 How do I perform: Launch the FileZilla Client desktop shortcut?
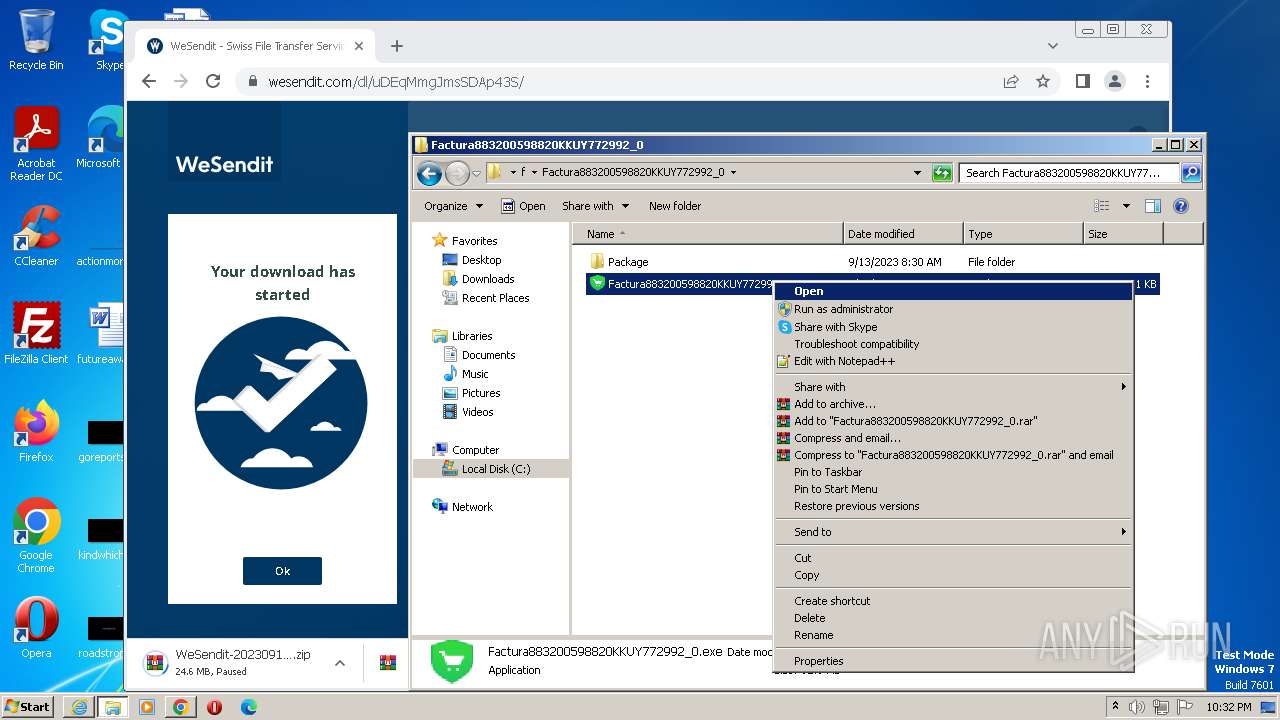point(36,333)
